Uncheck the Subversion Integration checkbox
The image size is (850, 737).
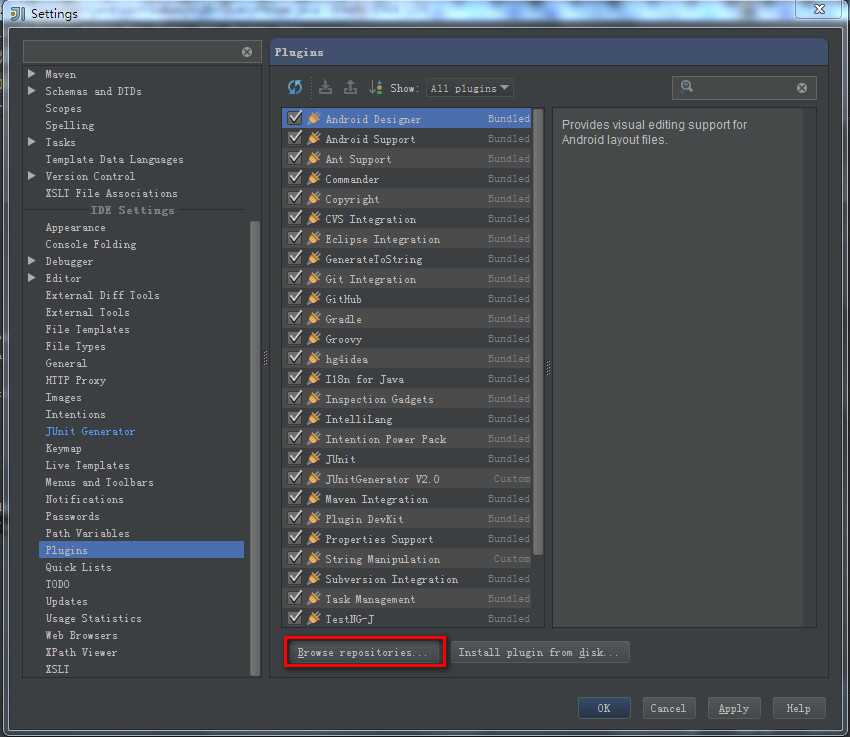295,578
